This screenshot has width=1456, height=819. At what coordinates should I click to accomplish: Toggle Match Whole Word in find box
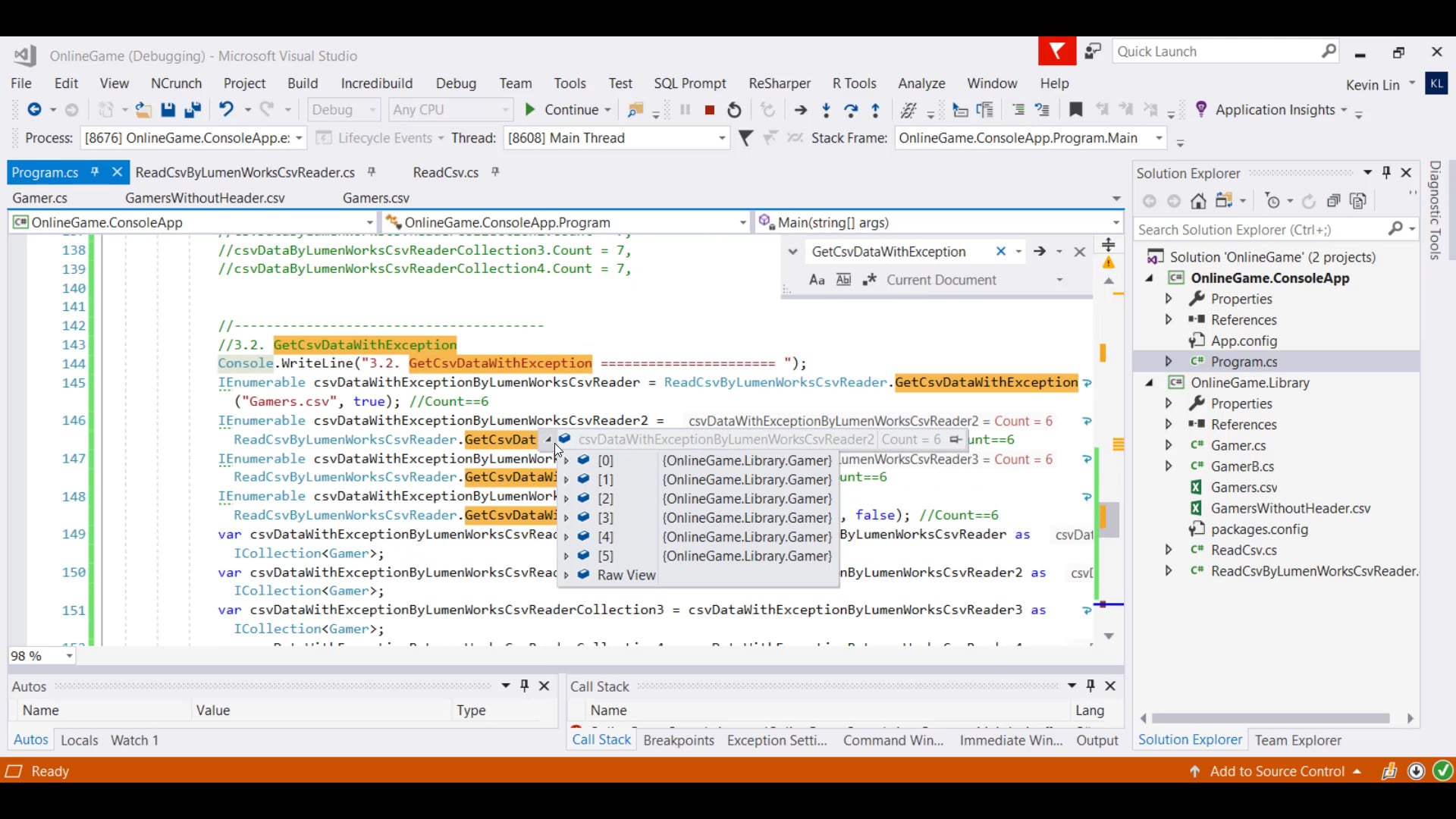[843, 280]
